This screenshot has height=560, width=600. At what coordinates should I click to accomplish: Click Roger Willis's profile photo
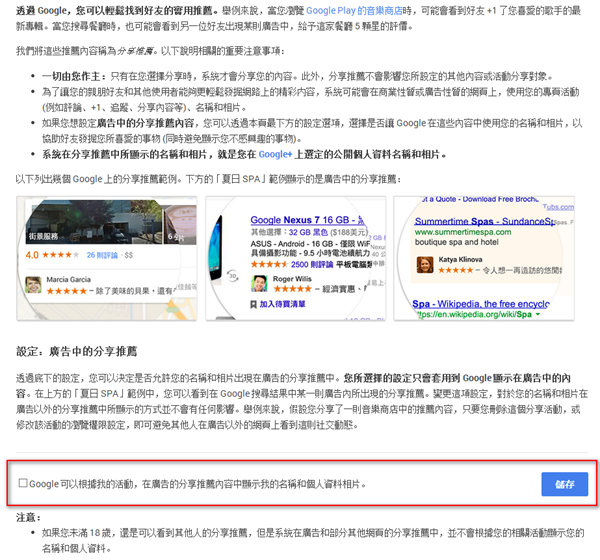(259, 284)
